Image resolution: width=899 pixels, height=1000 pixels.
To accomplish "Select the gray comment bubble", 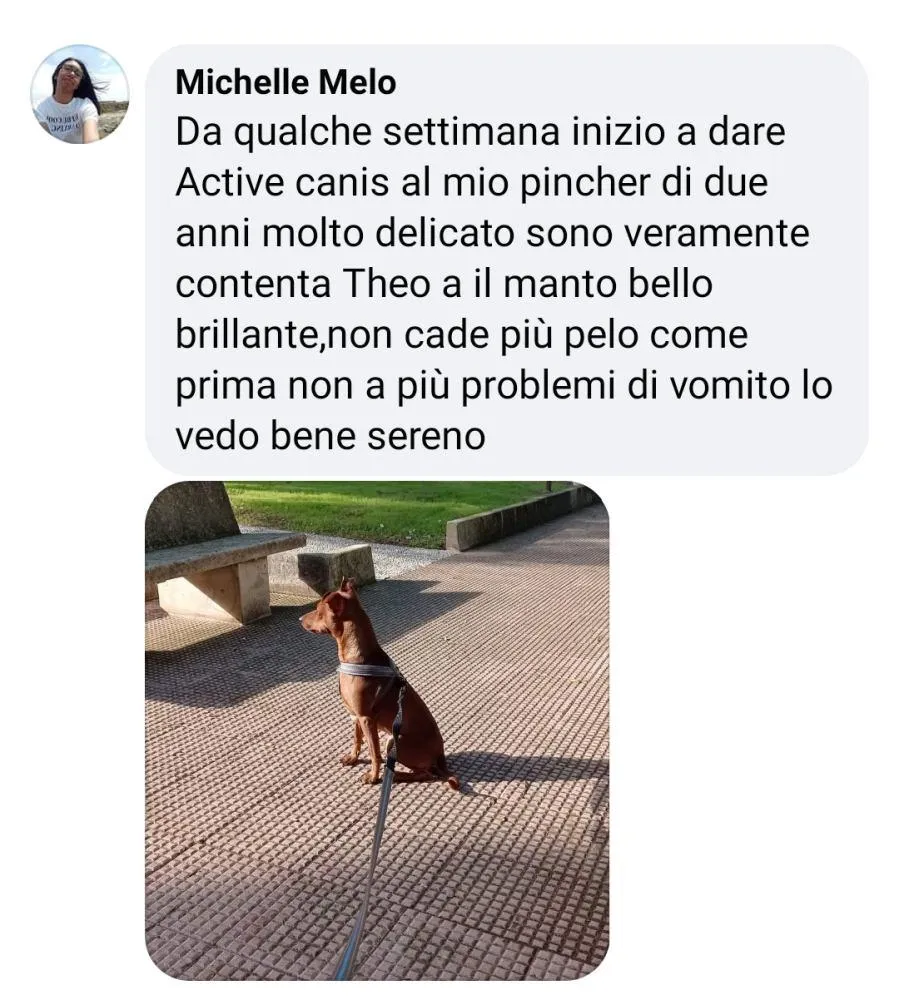I will pyautogui.click(x=506, y=260).
